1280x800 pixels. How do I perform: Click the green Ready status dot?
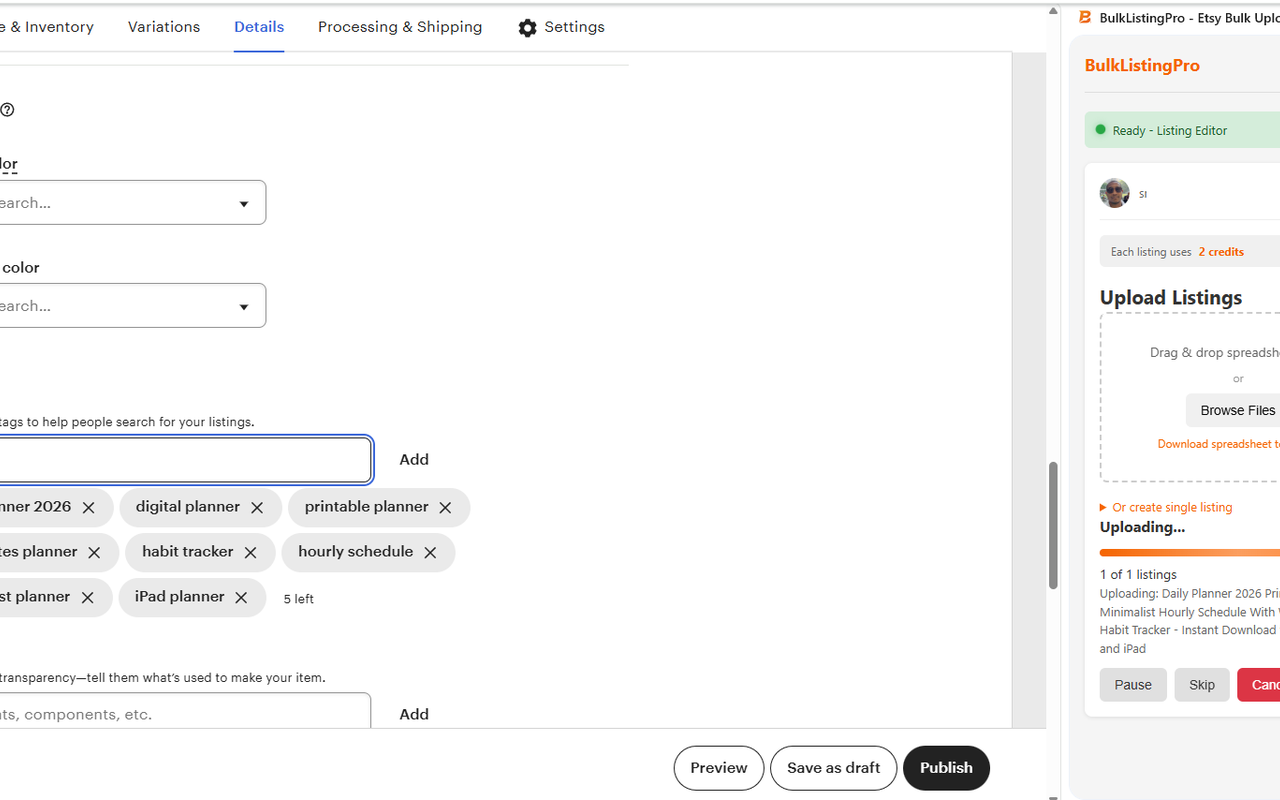(x=1100, y=130)
